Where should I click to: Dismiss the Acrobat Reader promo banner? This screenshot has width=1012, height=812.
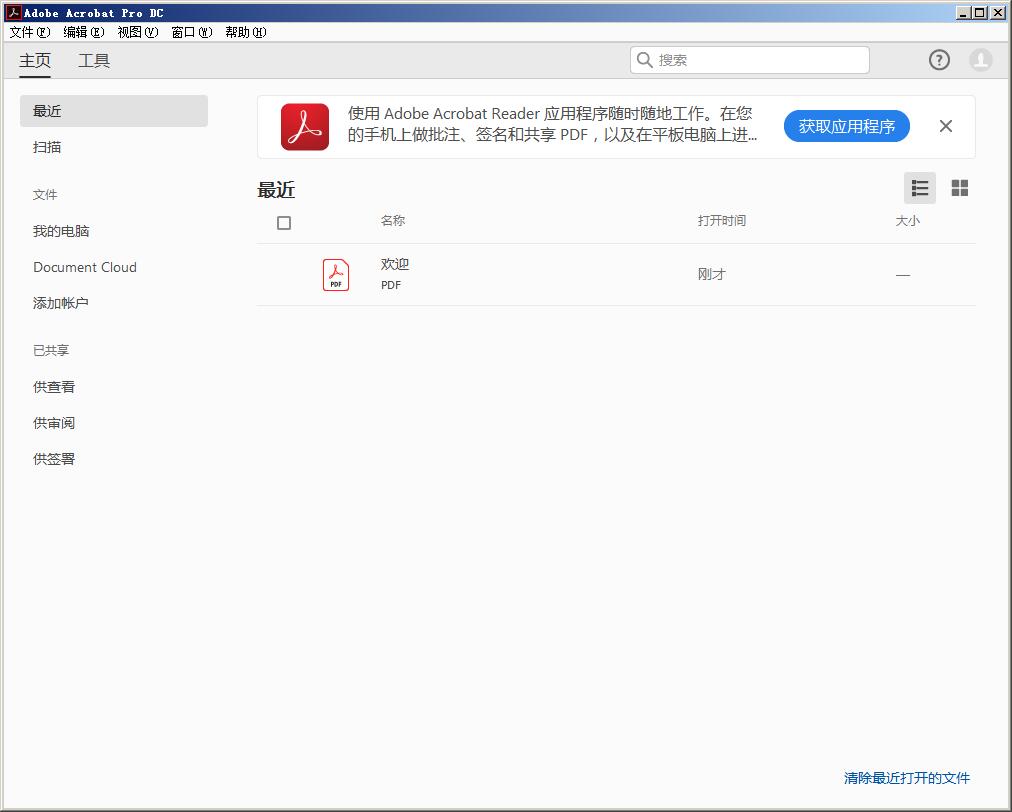pyautogui.click(x=946, y=126)
